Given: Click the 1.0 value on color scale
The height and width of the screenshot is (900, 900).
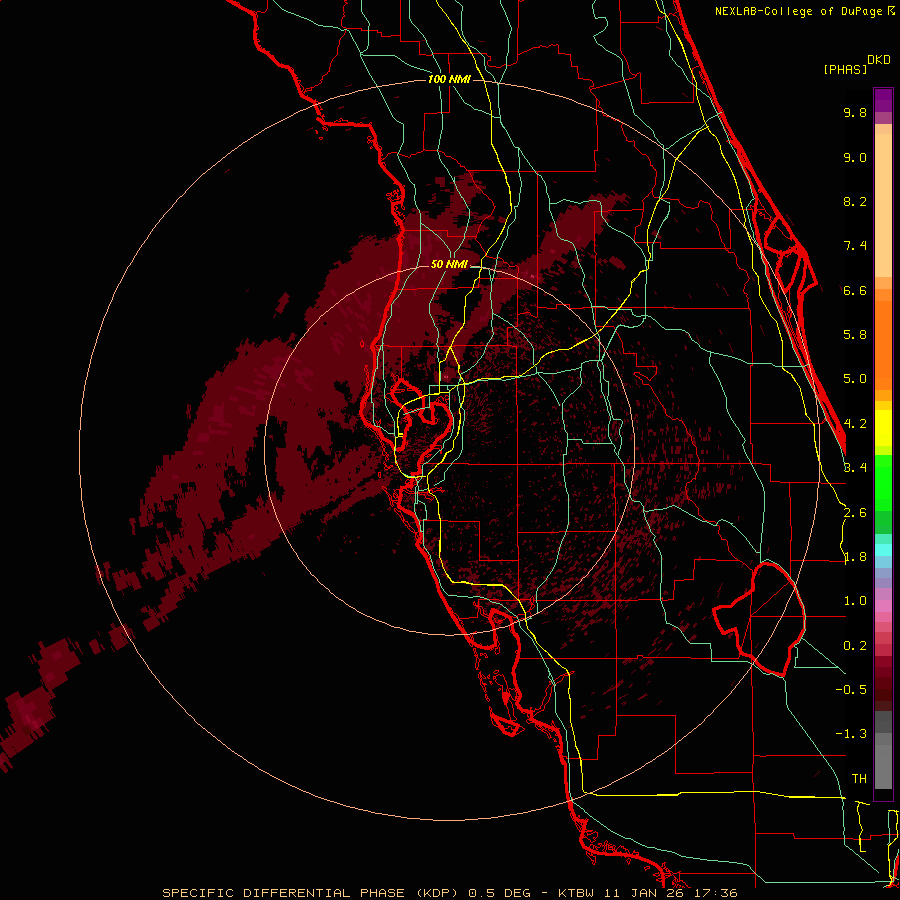Looking at the screenshot, I should [855, 601].
